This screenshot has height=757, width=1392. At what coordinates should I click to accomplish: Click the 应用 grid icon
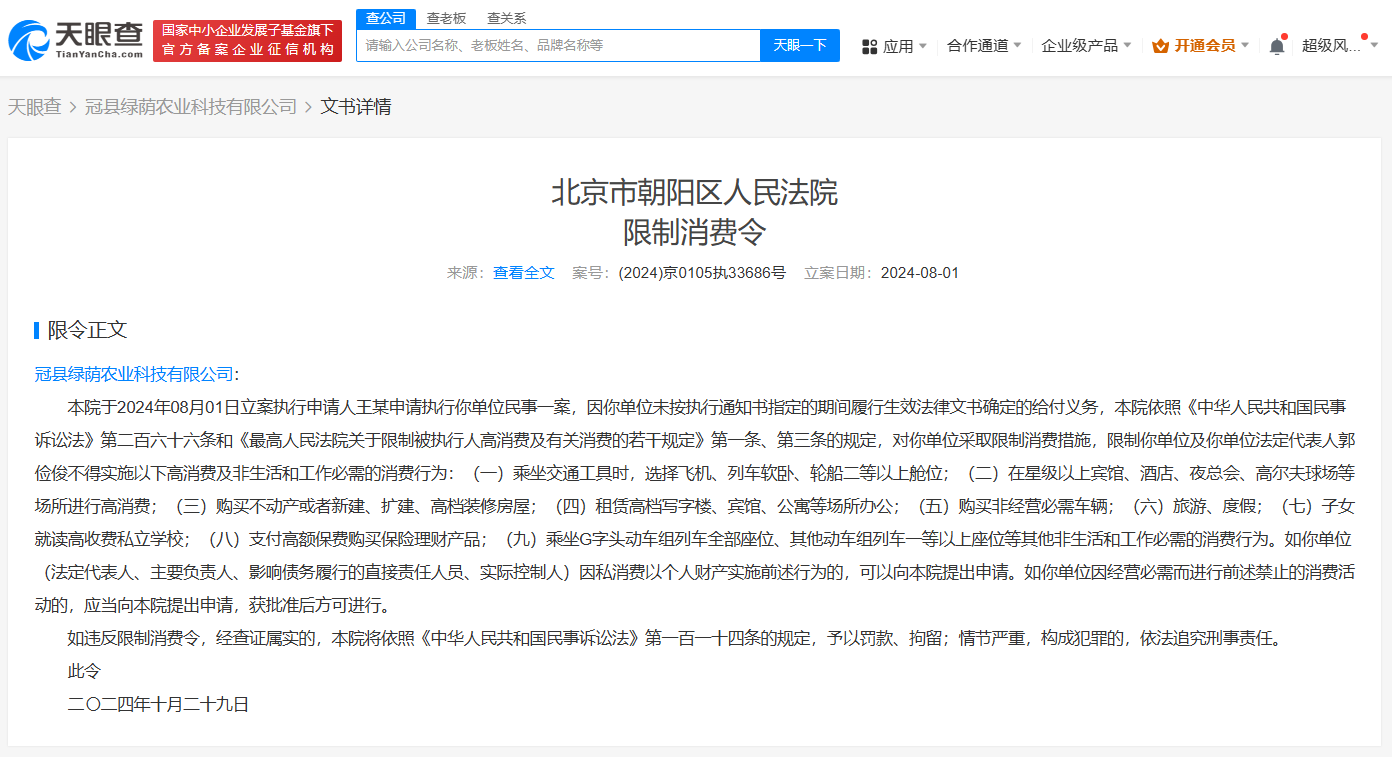point(869,46)
